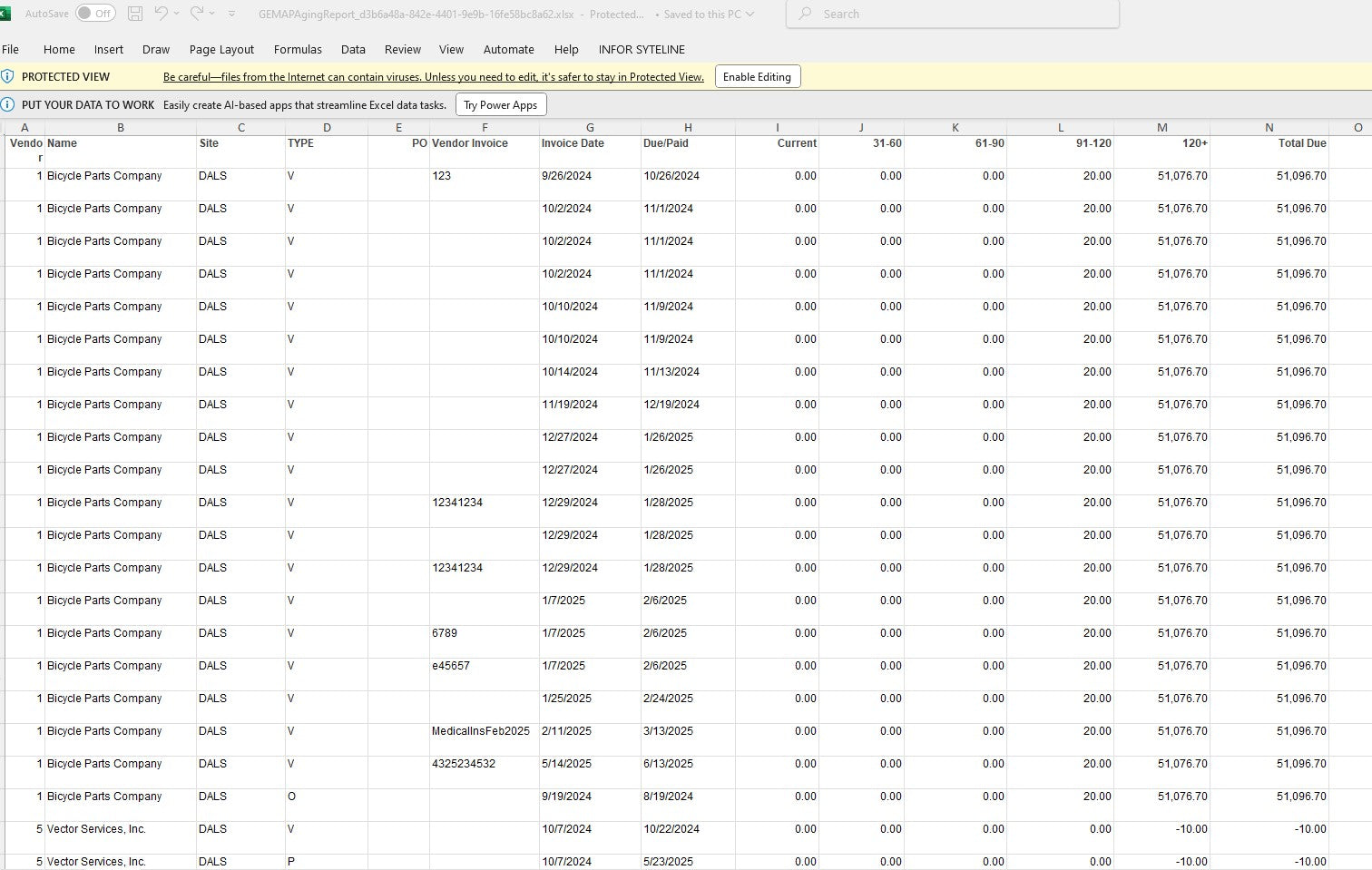Open the Redo history dropdown arrow
The image size is (1372, 870).
(x=211, y=14)
